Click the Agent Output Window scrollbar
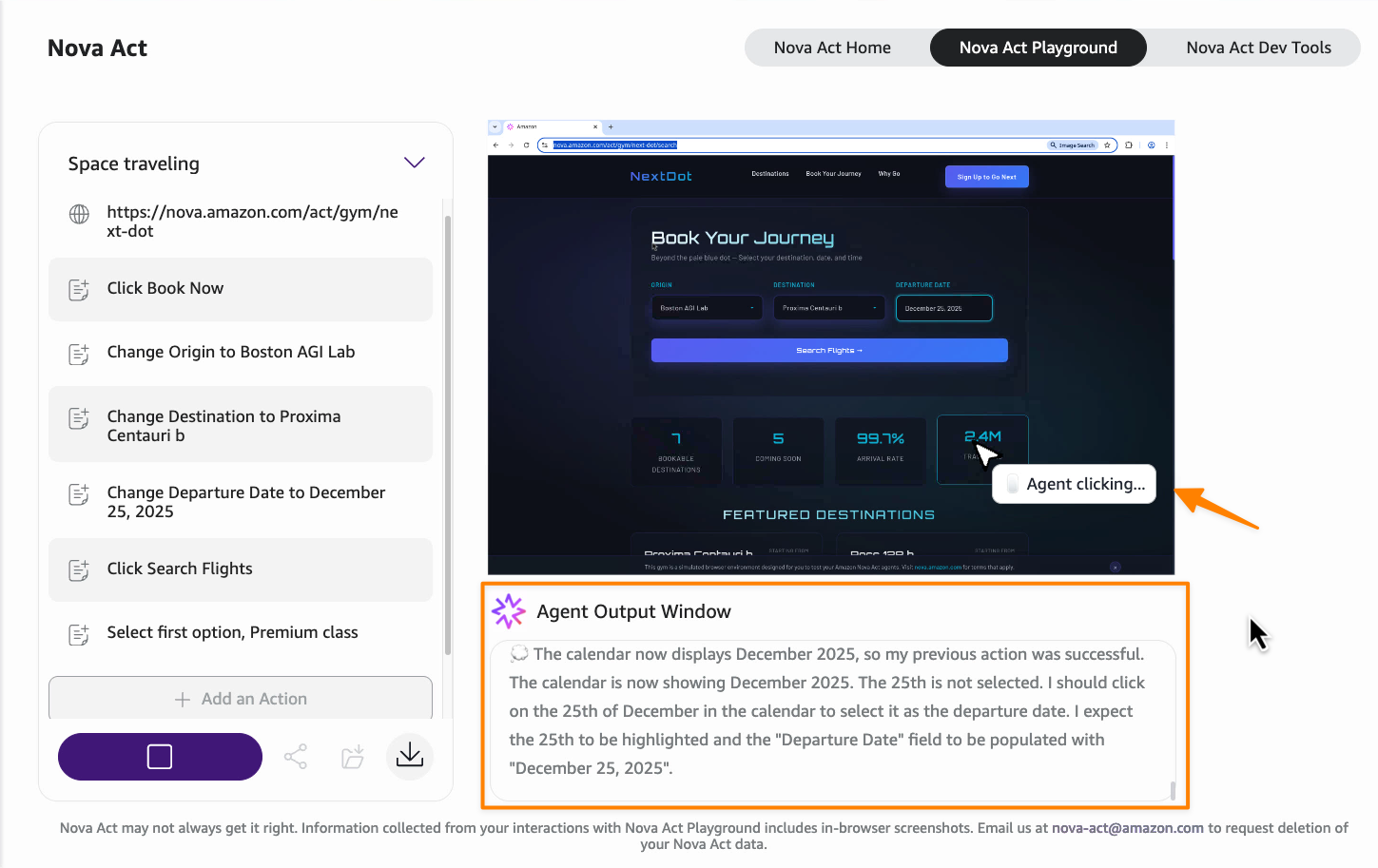 pyautogui.click(x=1173, y=790)
